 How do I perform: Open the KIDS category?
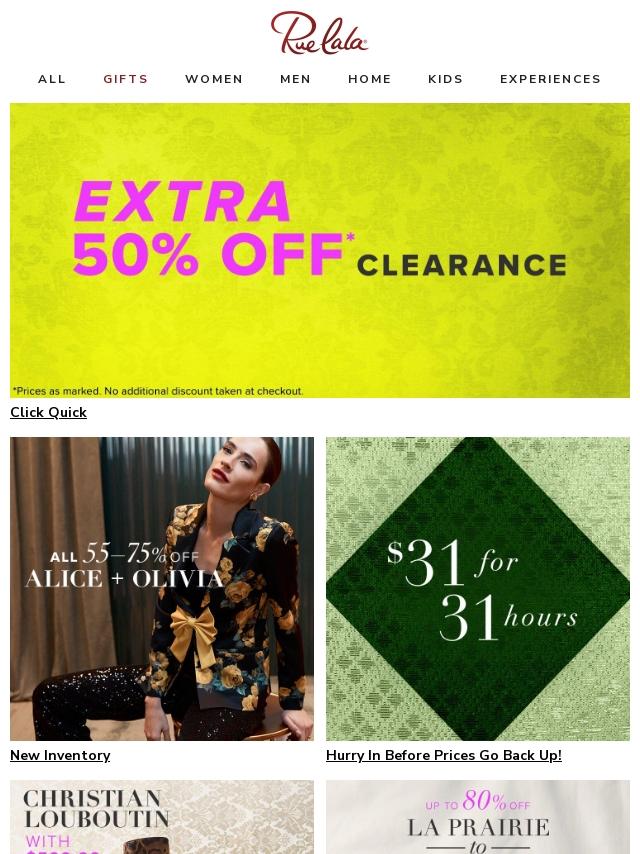446,79
